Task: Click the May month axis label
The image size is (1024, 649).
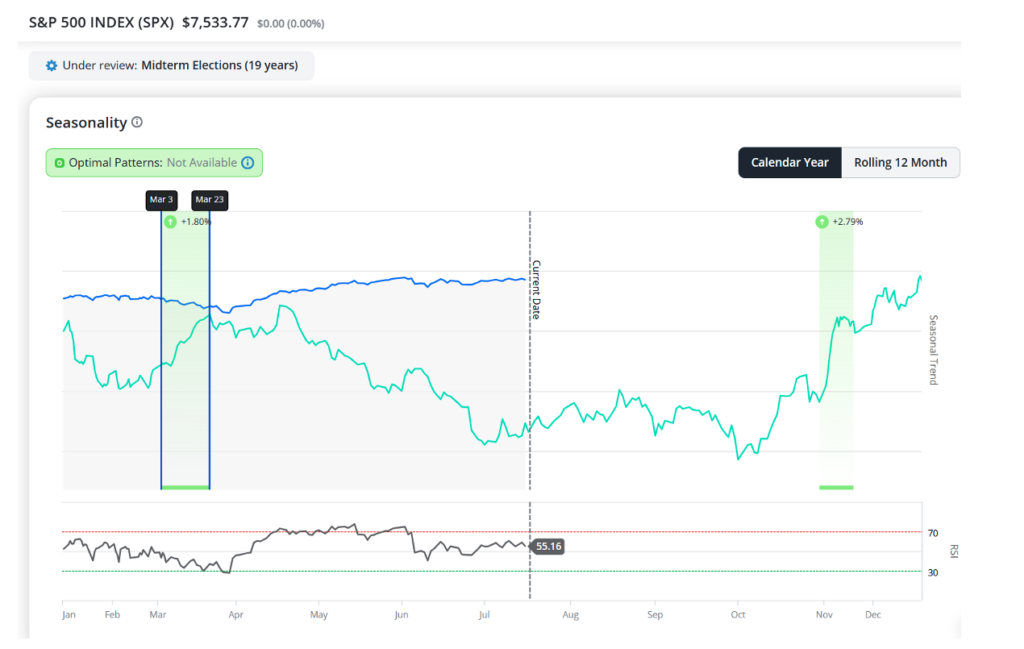Action: click(x=319, y=615)
